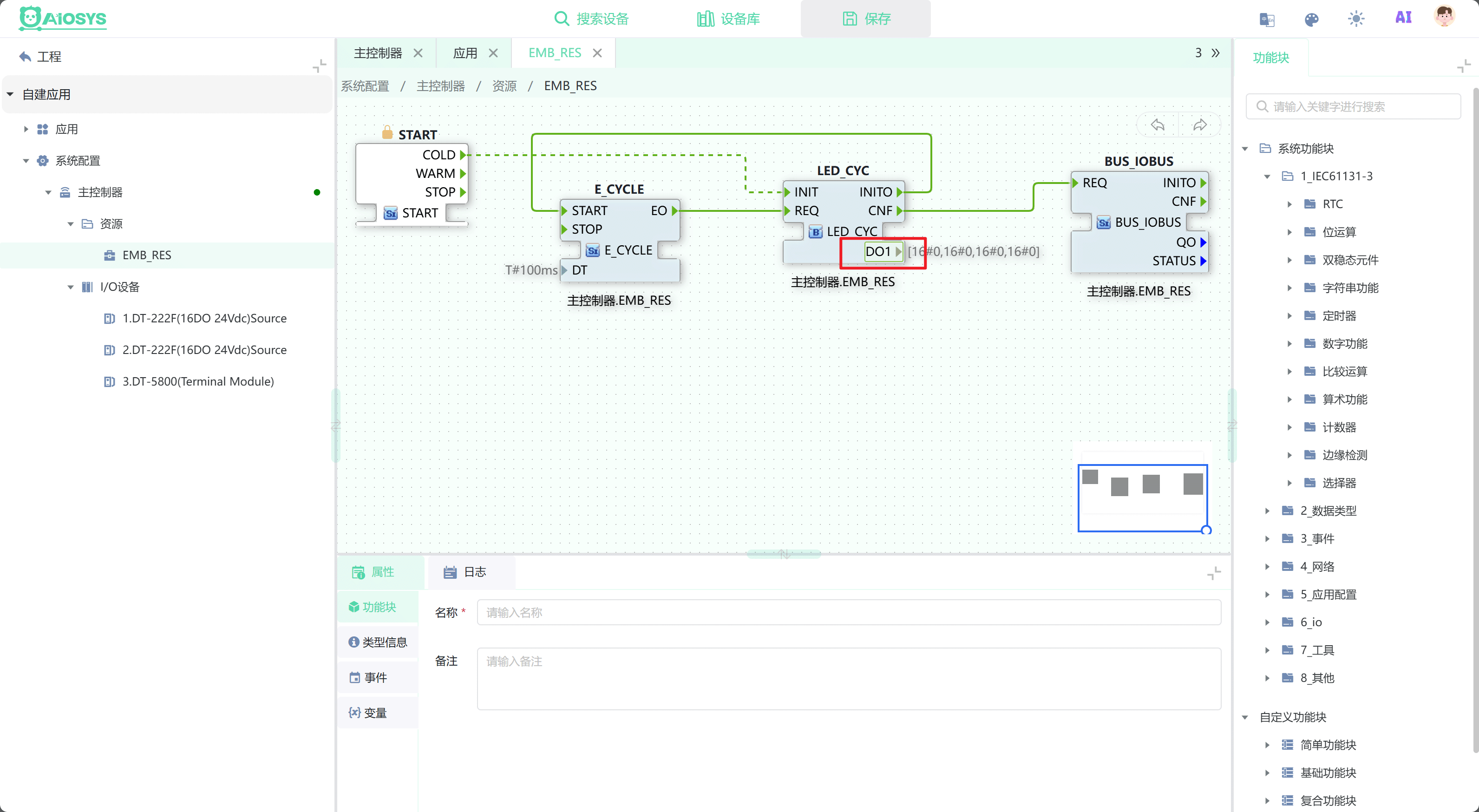This screenshot has height=812, width=1479.
Task: Collapse the 自定义功能块 section
Action: tap(1245, 717)
